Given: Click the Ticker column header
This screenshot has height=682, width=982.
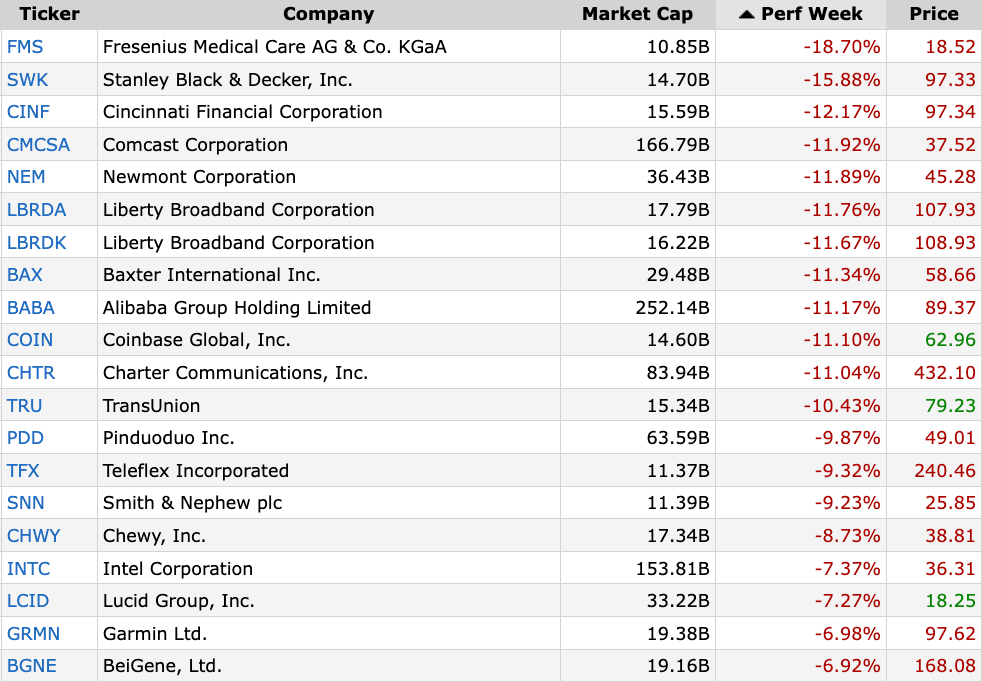Looking at the screenshot, I should click(49, 14).
